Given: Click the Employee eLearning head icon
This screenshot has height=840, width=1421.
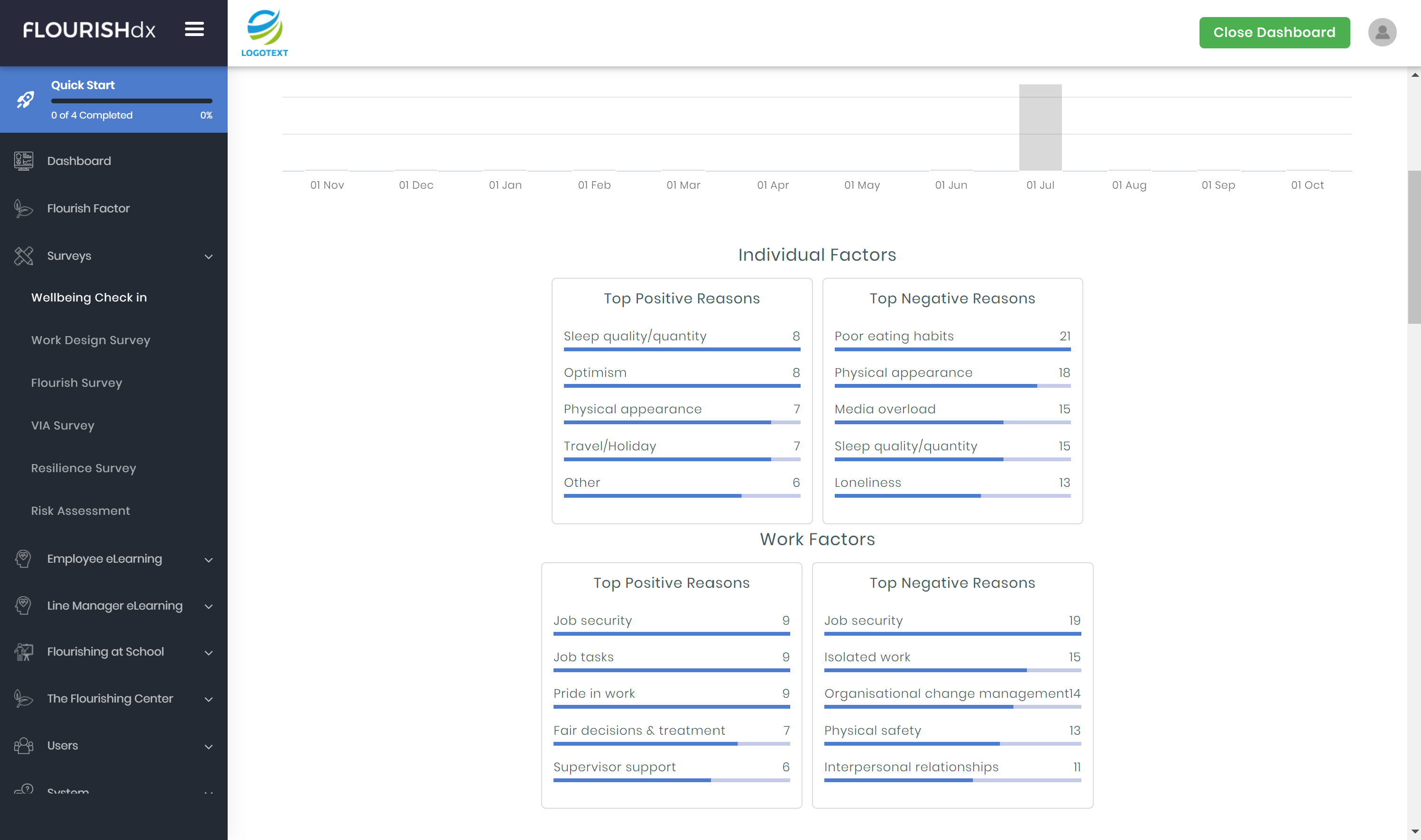Looking at the screenshot, I should (23, 559).
